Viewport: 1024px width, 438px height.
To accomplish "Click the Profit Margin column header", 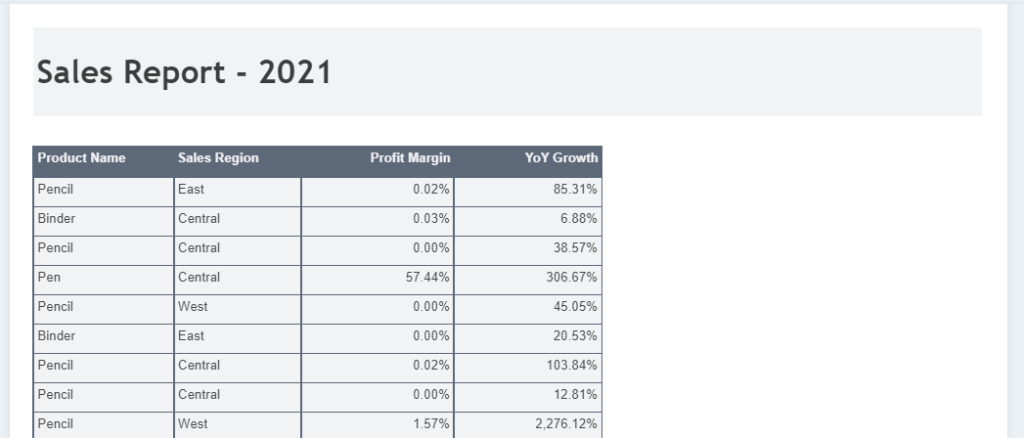I will pyautogui.click(x=410, y=158).
